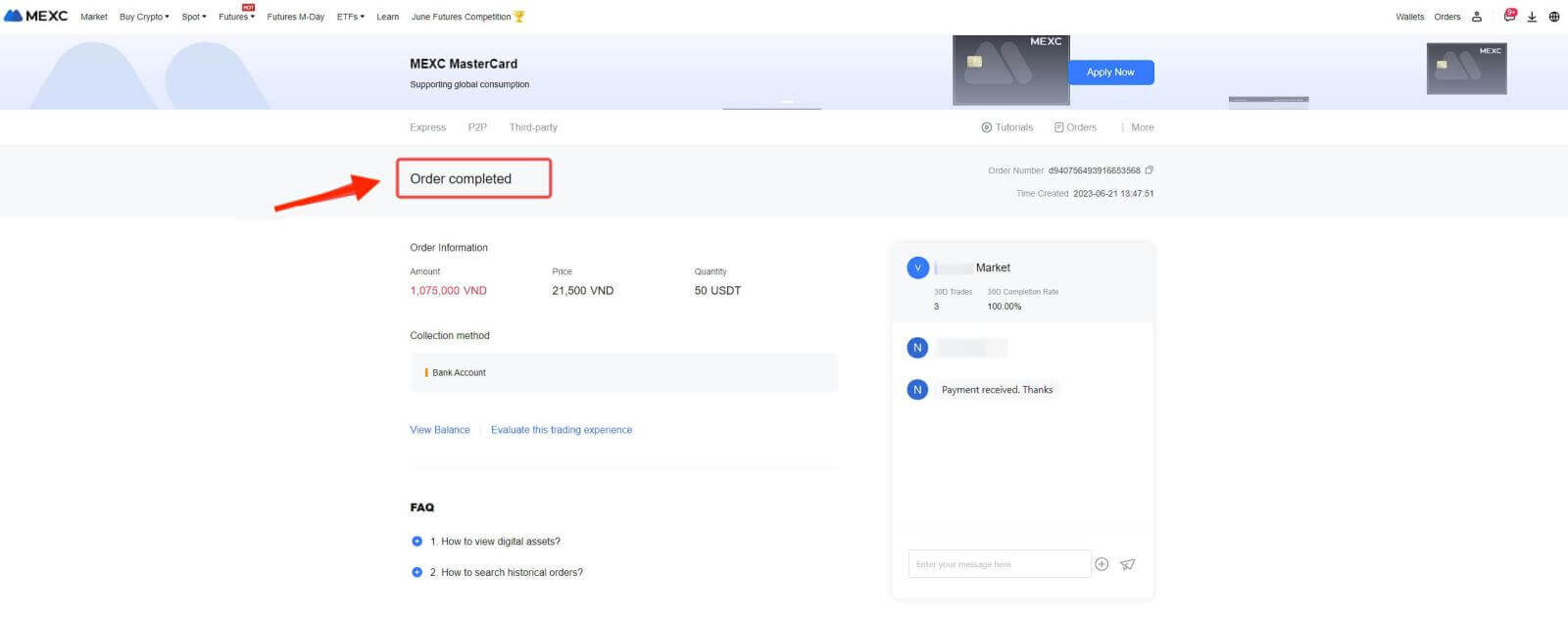Open the language globe icon
This screenshot has width=1568, height=623.
[1554, 17]
